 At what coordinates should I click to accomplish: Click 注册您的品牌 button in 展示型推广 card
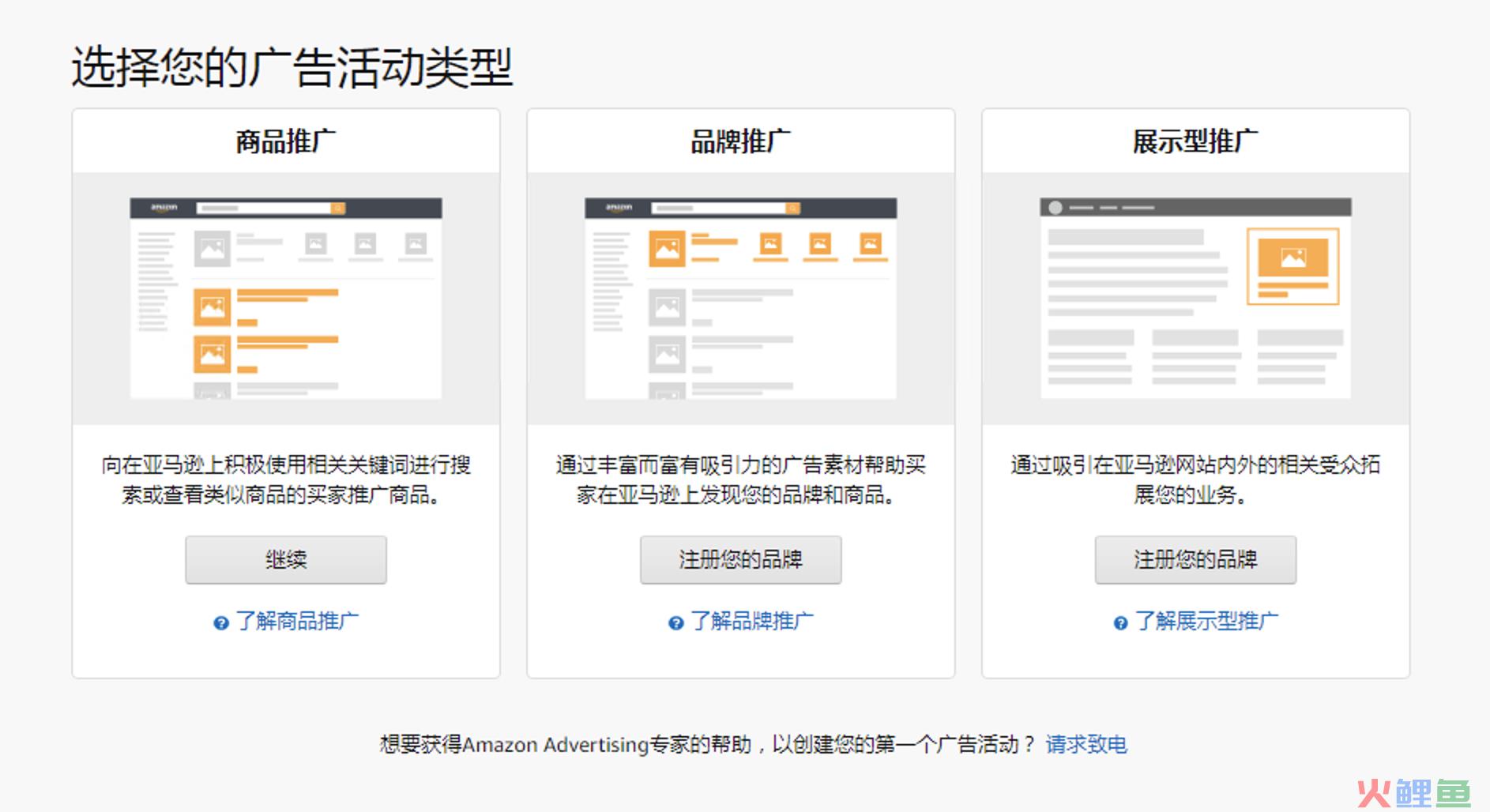(x=1195, y=560)
